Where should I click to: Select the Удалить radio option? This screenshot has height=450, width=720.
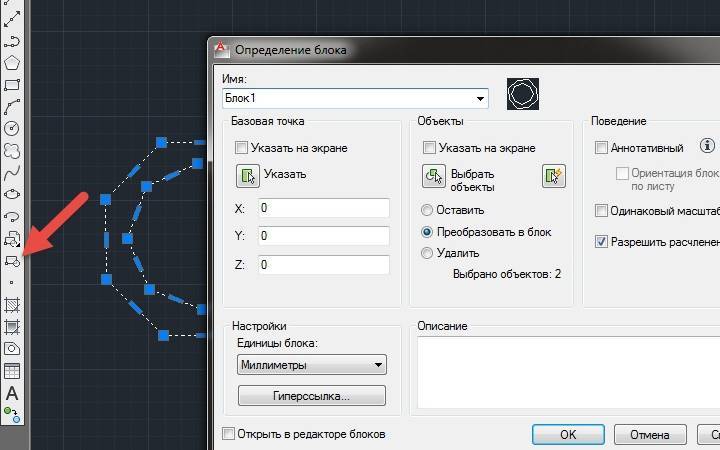click(x=427, y=253)
